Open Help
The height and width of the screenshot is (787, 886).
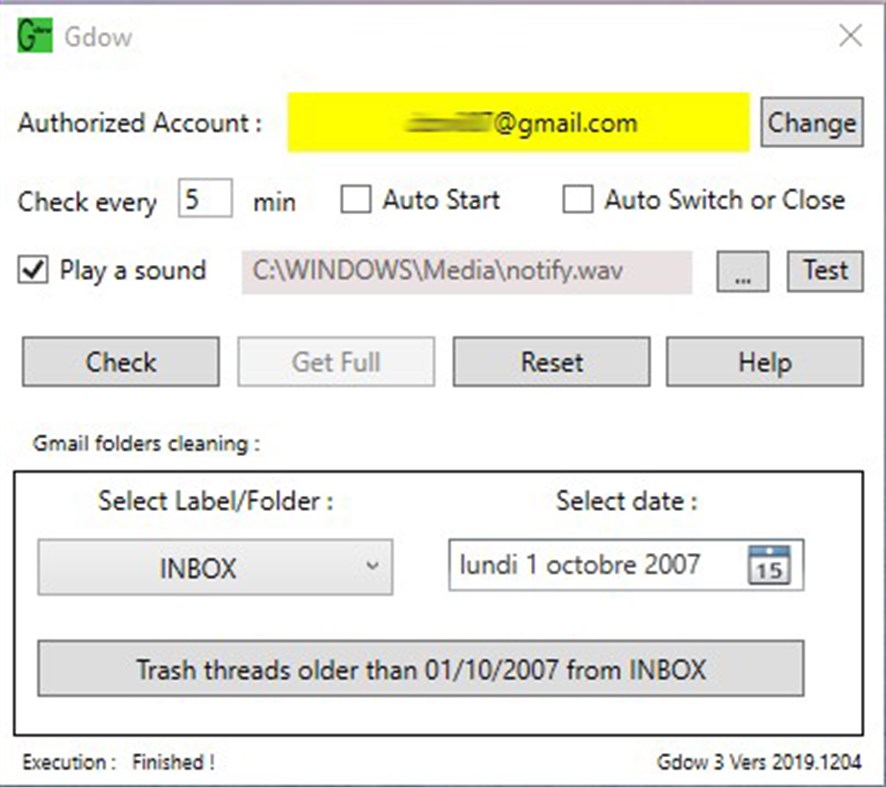764,362
